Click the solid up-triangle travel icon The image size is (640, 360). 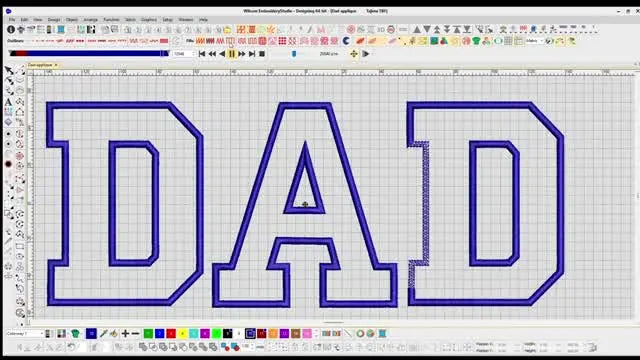pyautogui.click(x=417, y=29)
